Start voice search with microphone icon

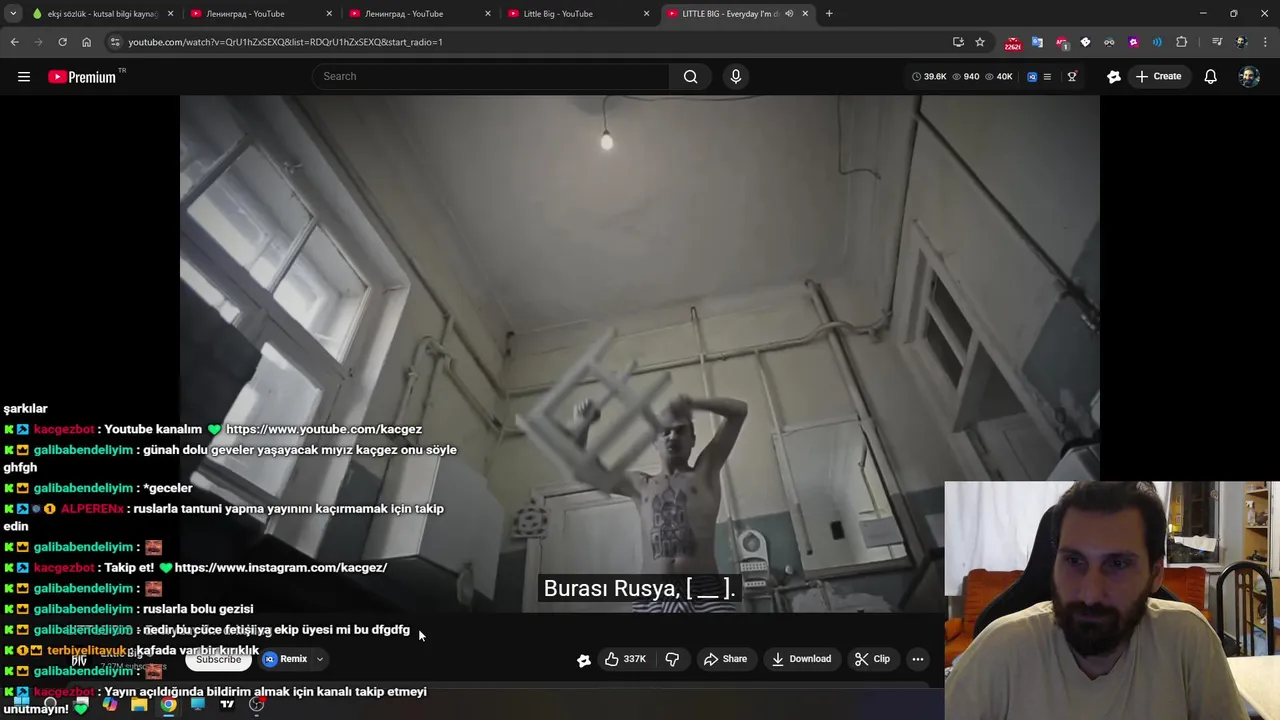coord(735,76)
